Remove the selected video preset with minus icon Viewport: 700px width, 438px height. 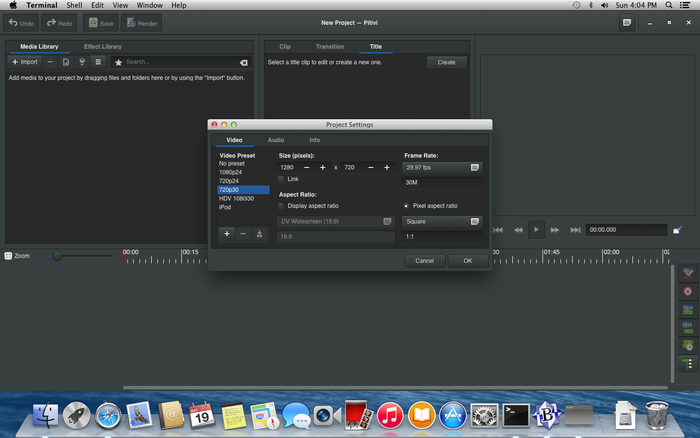tap(243, 233)
